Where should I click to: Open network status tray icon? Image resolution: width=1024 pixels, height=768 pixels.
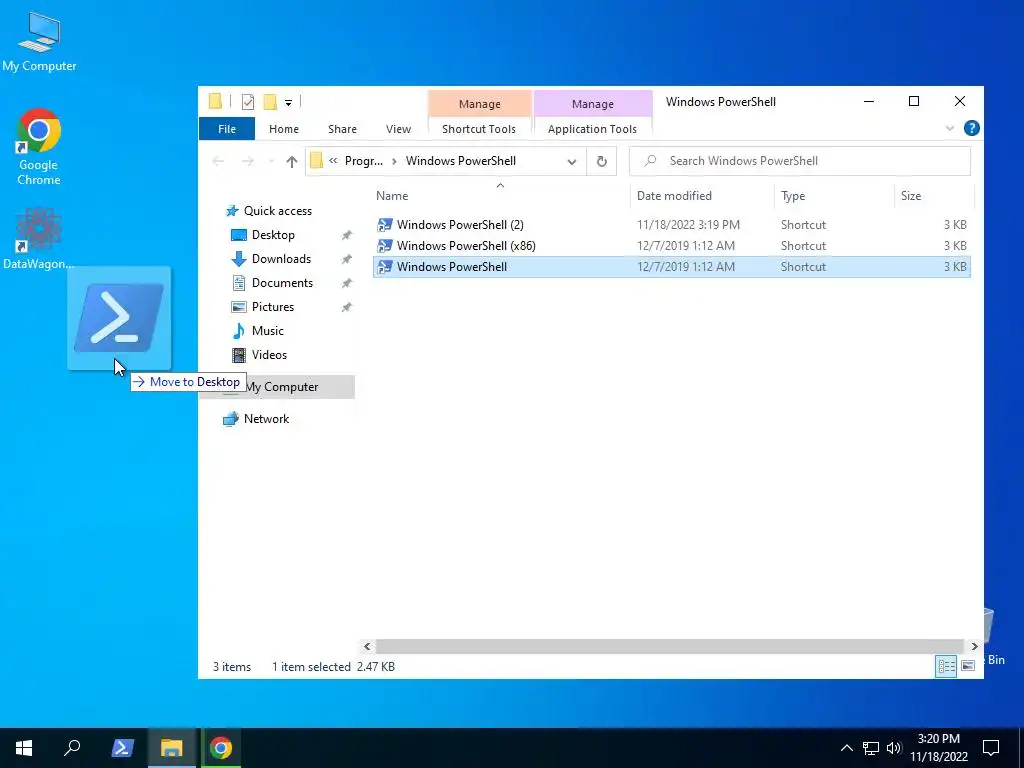(x=871, y=748)
